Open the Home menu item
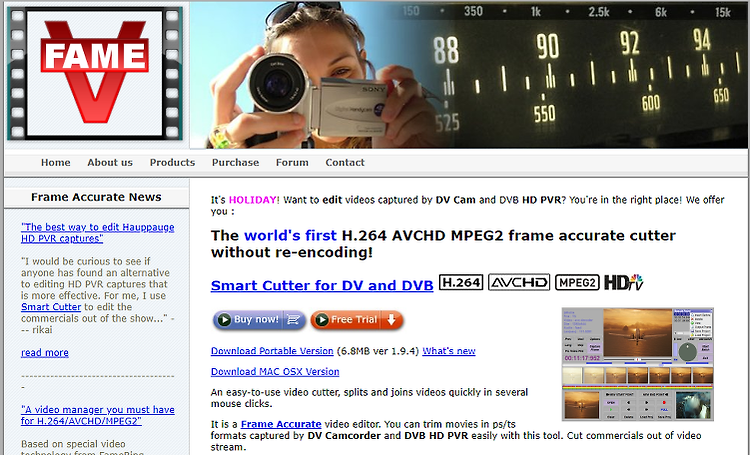The image size is (750, 455). pos(55,163)
